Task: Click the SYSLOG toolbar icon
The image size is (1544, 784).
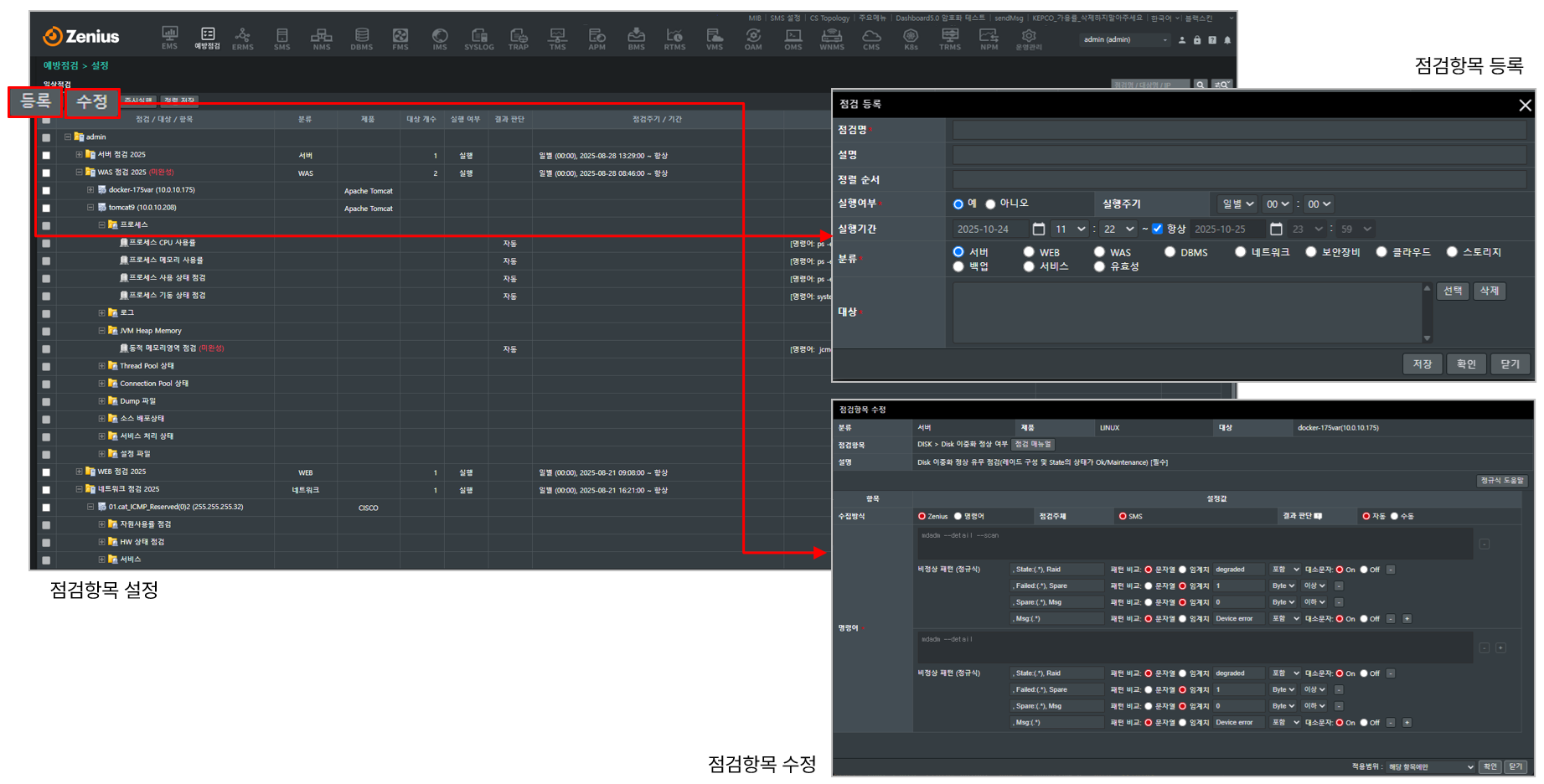Action: pyautogui.click(x=479, y=37)
